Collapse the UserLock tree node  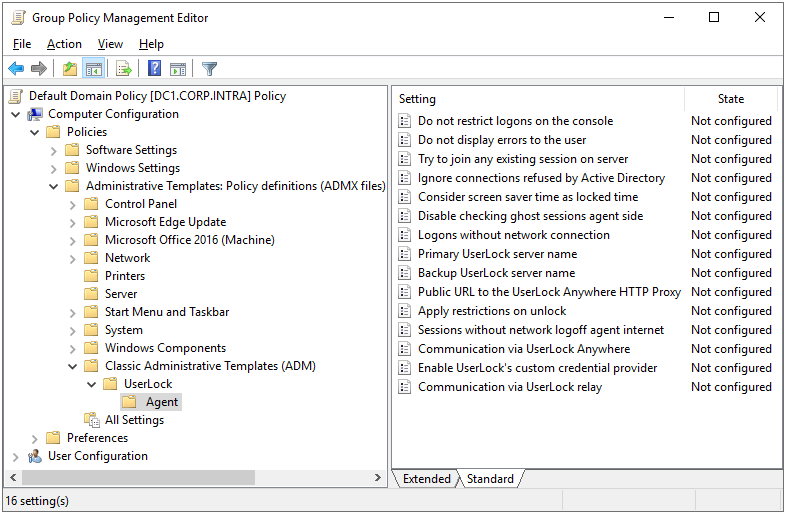pyautogui.click(x=92, y=384)
